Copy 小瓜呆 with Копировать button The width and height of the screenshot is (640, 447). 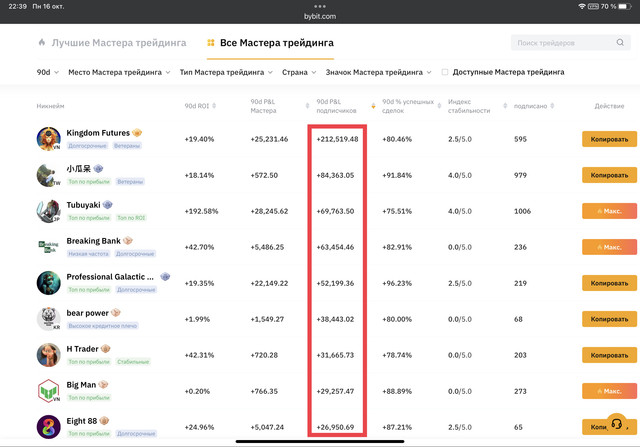[609, 175]
